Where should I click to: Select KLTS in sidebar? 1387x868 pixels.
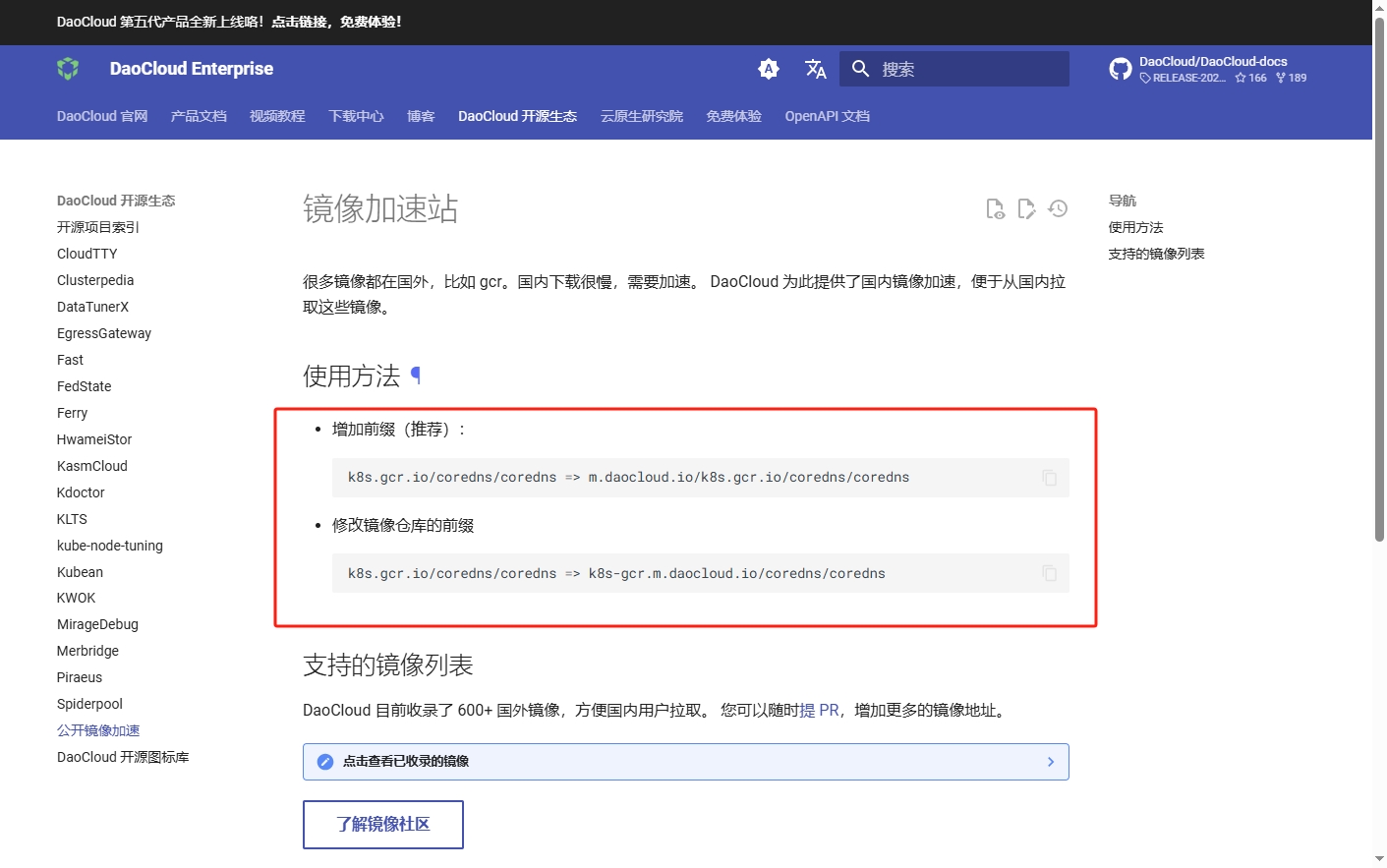pos(72,519)
